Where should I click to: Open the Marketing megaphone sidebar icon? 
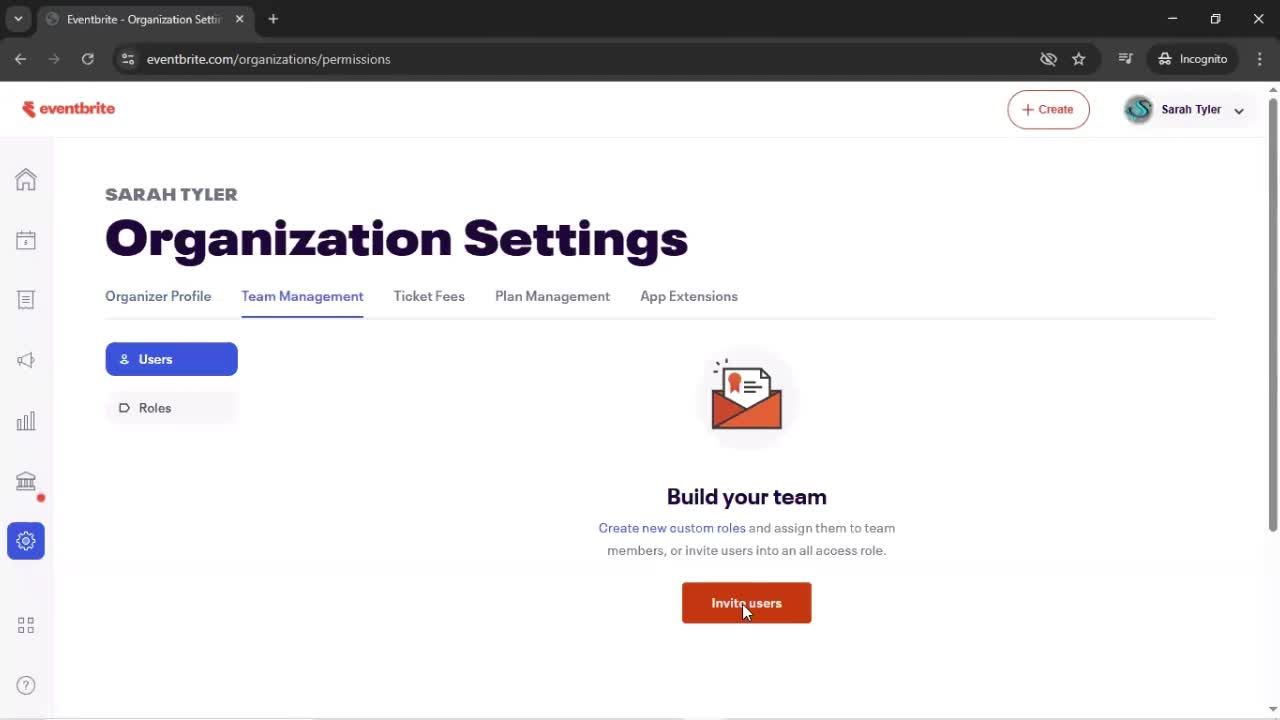click(26, 360)
